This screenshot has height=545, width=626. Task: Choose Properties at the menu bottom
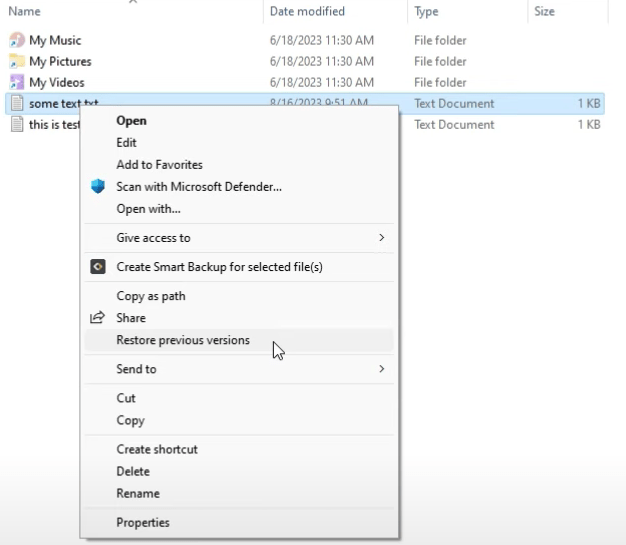pyautogui.click(x=143, y=522)
